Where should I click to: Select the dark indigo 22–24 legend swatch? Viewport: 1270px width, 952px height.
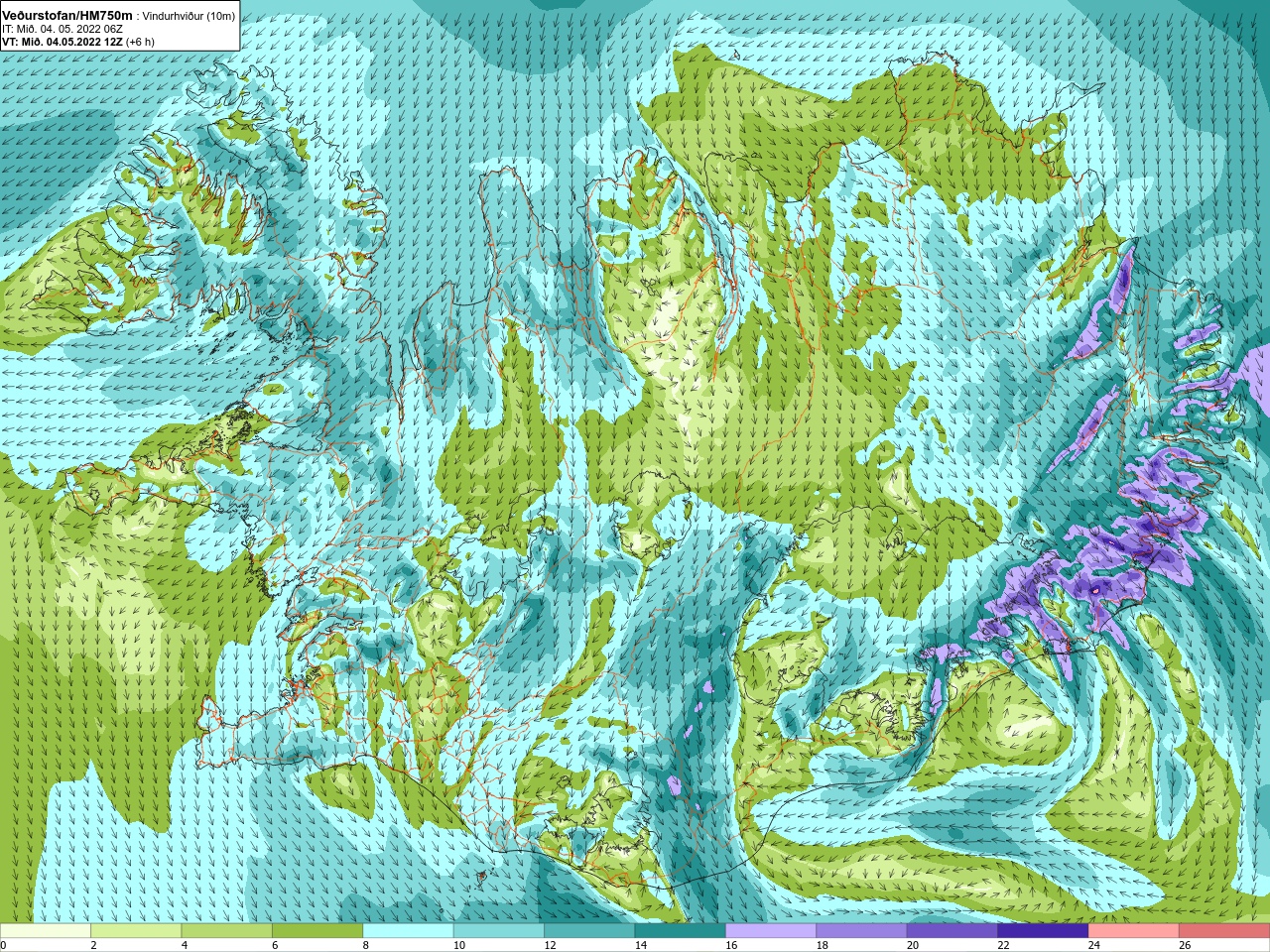(x=1044, y=931)
